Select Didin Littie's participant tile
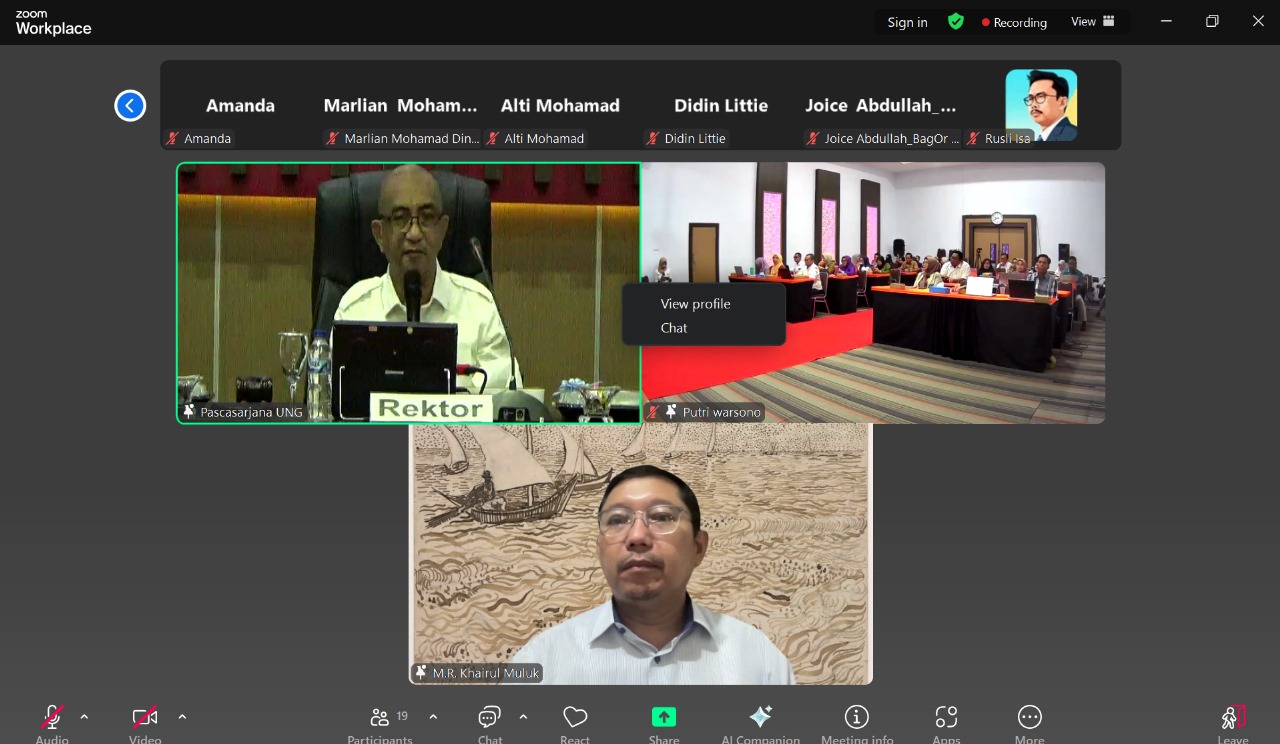The width and height of the screenshot is (1280, 744). click(x=720, y=105)
